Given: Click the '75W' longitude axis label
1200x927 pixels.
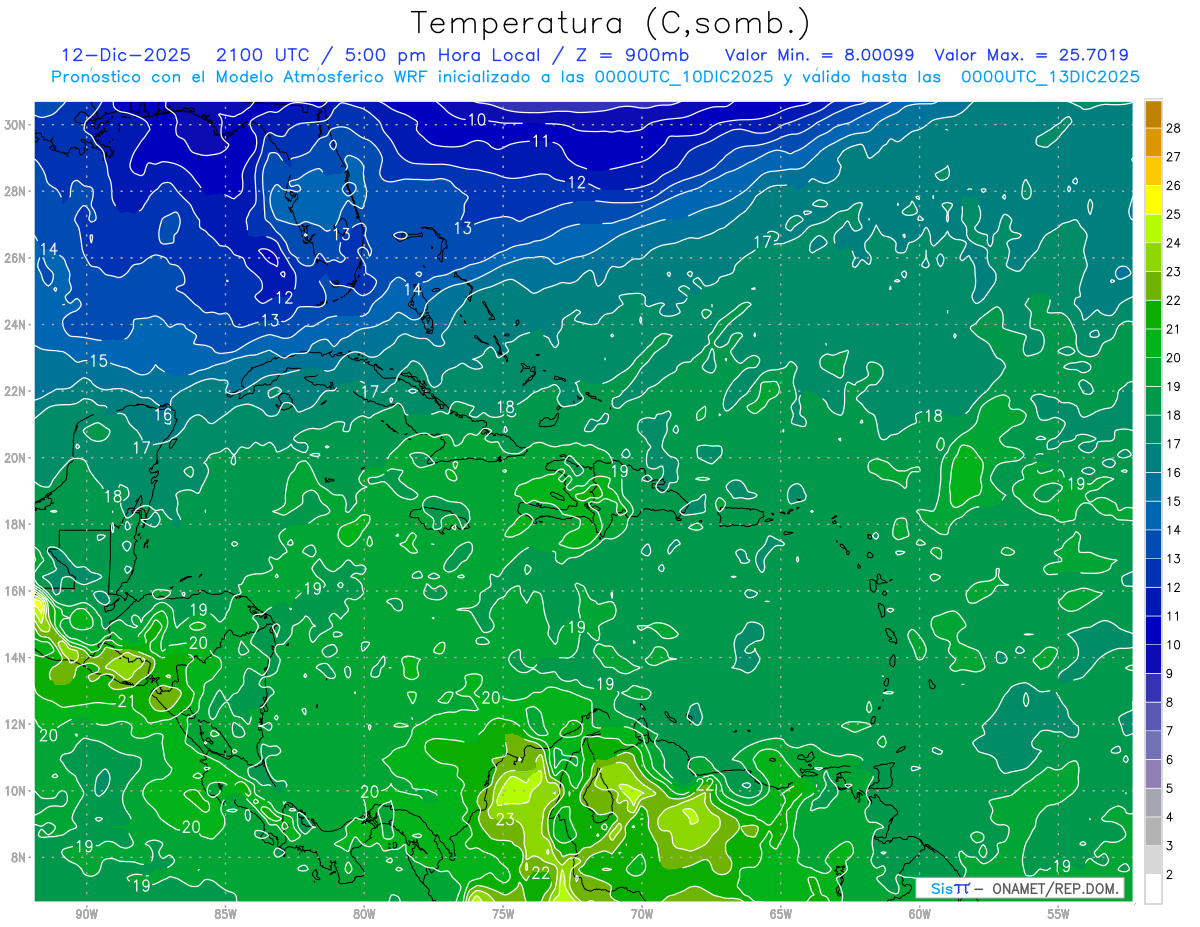Looking at the screenshot, I should [503, 914].
